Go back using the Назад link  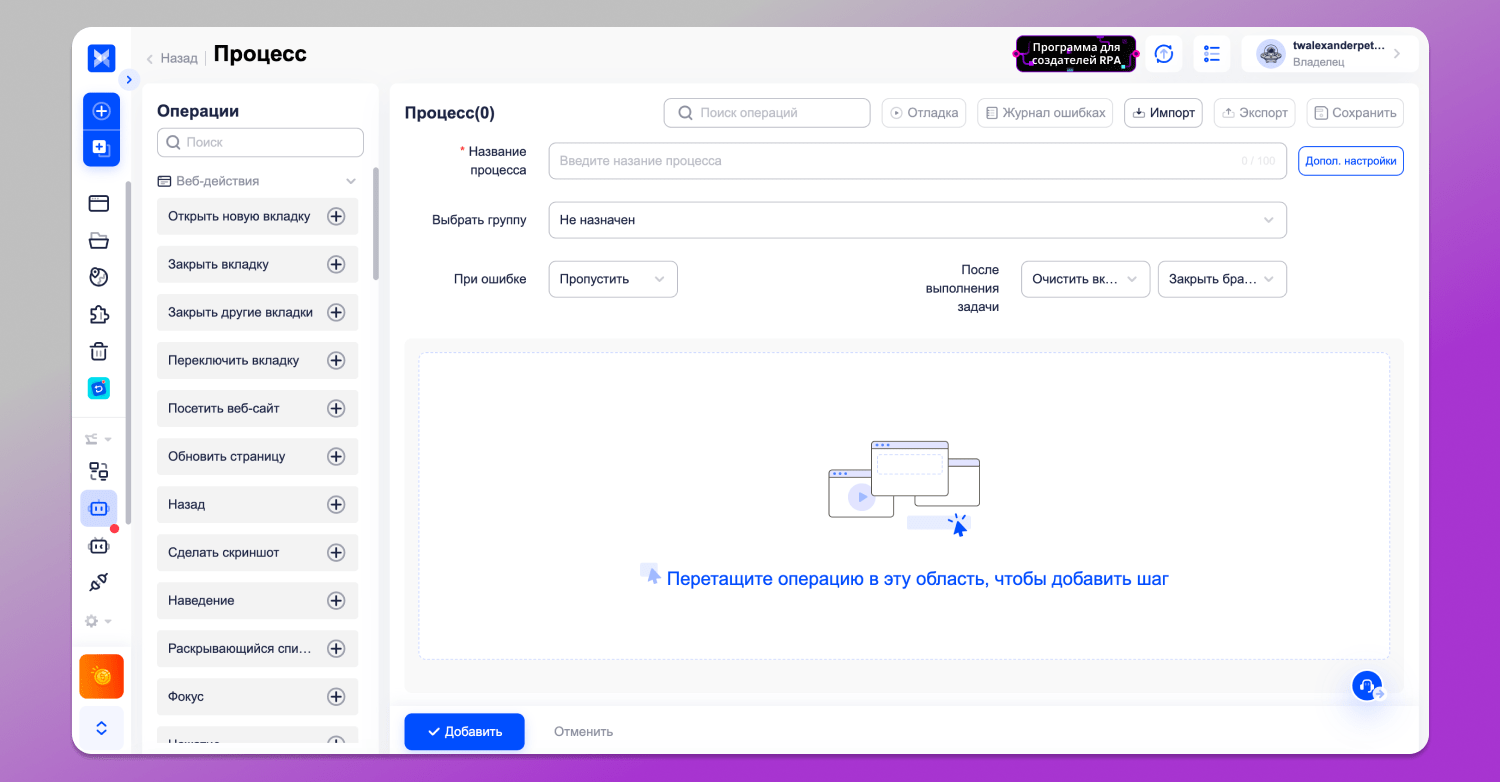coord(172,58)
